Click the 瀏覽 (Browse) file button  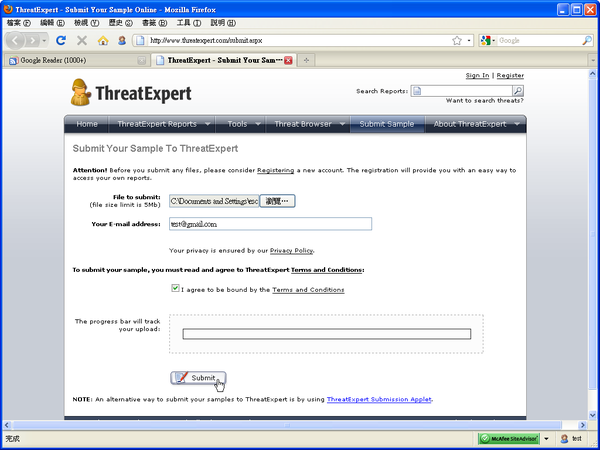[x=277, y=201]
